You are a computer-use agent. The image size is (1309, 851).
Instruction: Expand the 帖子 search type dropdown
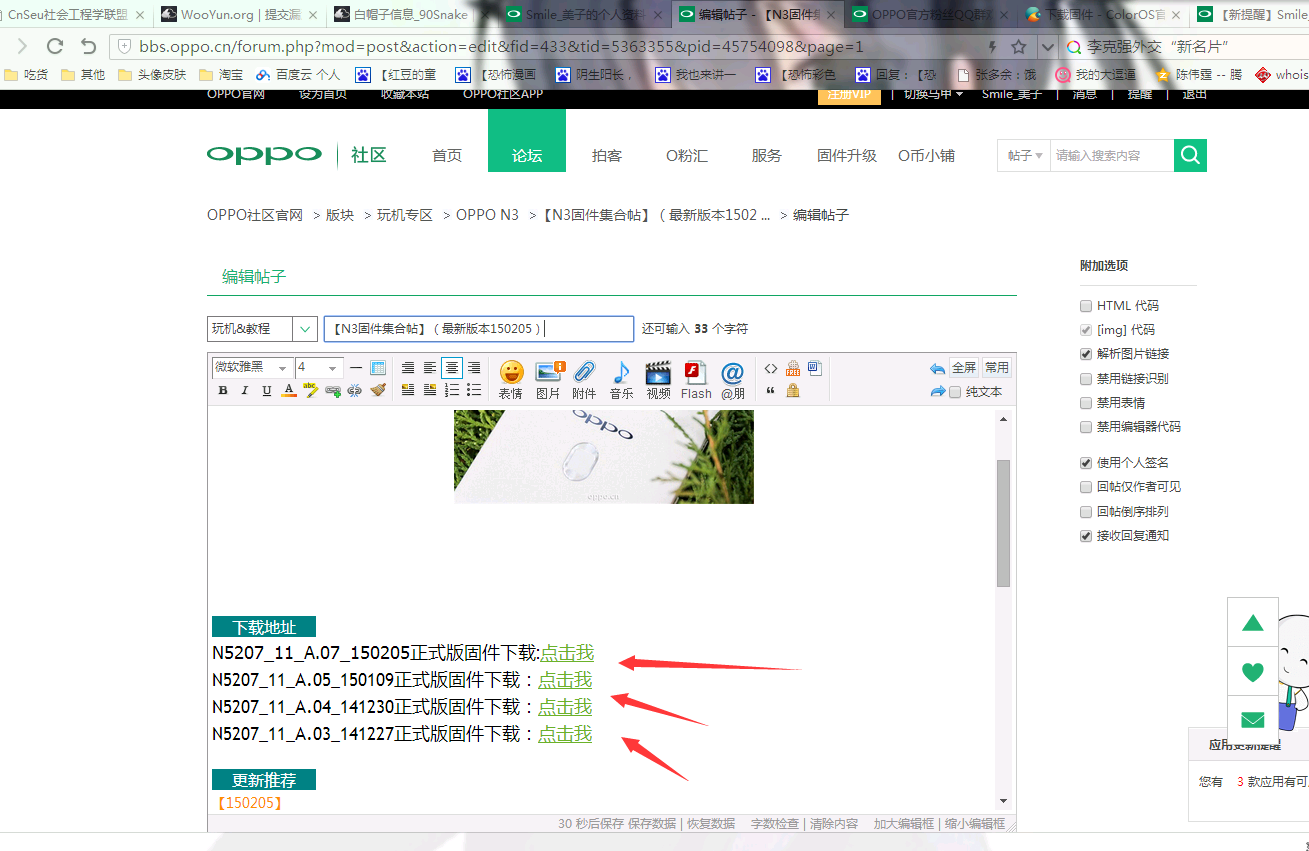point(1024,156)
